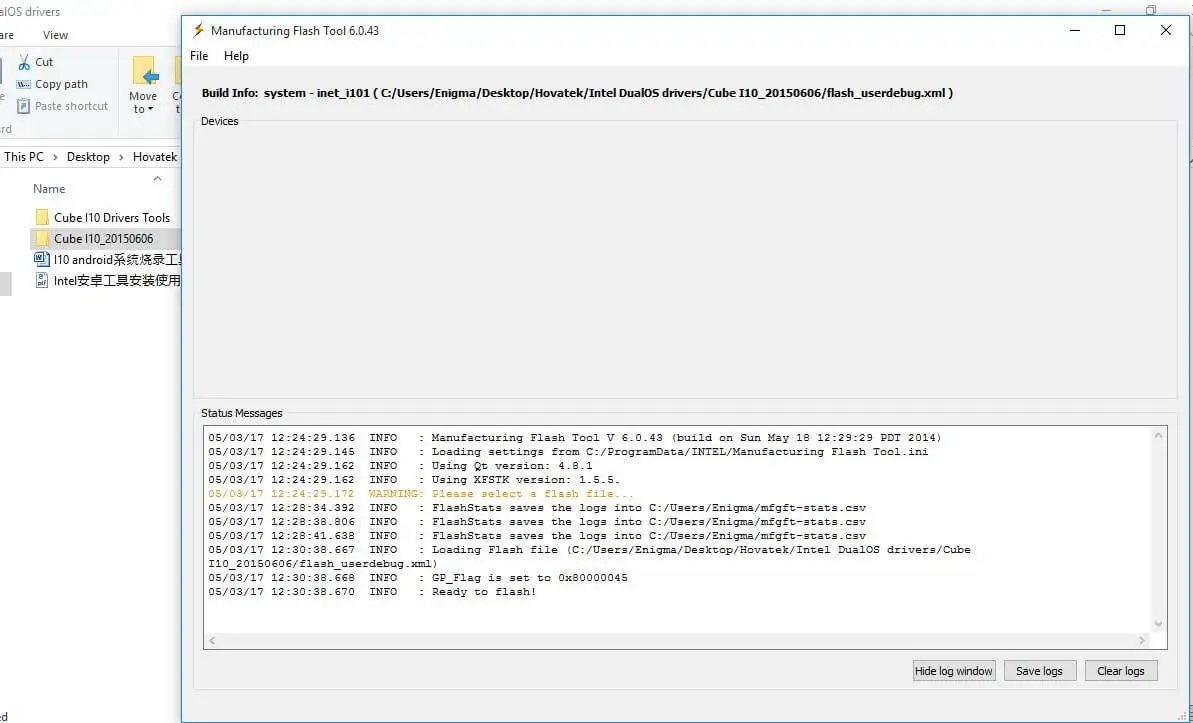The height and width of the screenshot is (723, 1193).
Task: Switch to the View tab in Explorer
Action: pyautogui.click(x=55, y=35)
